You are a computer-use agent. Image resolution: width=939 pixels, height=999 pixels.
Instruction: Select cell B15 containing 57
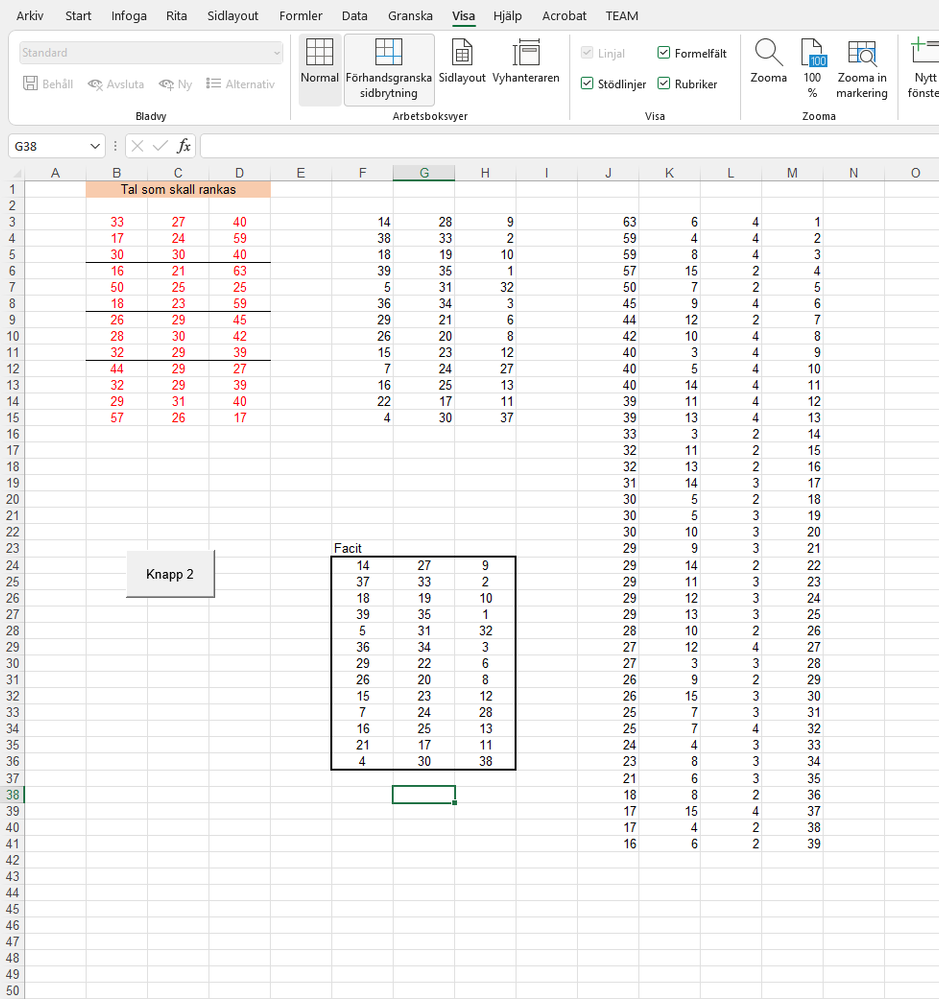tap(117, 417)
